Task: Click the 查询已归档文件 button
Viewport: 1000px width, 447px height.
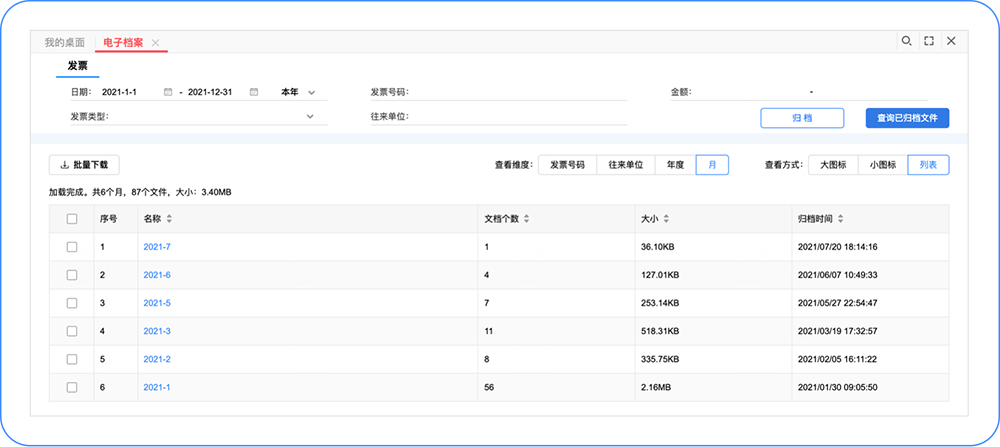Action: coord(906,118)
